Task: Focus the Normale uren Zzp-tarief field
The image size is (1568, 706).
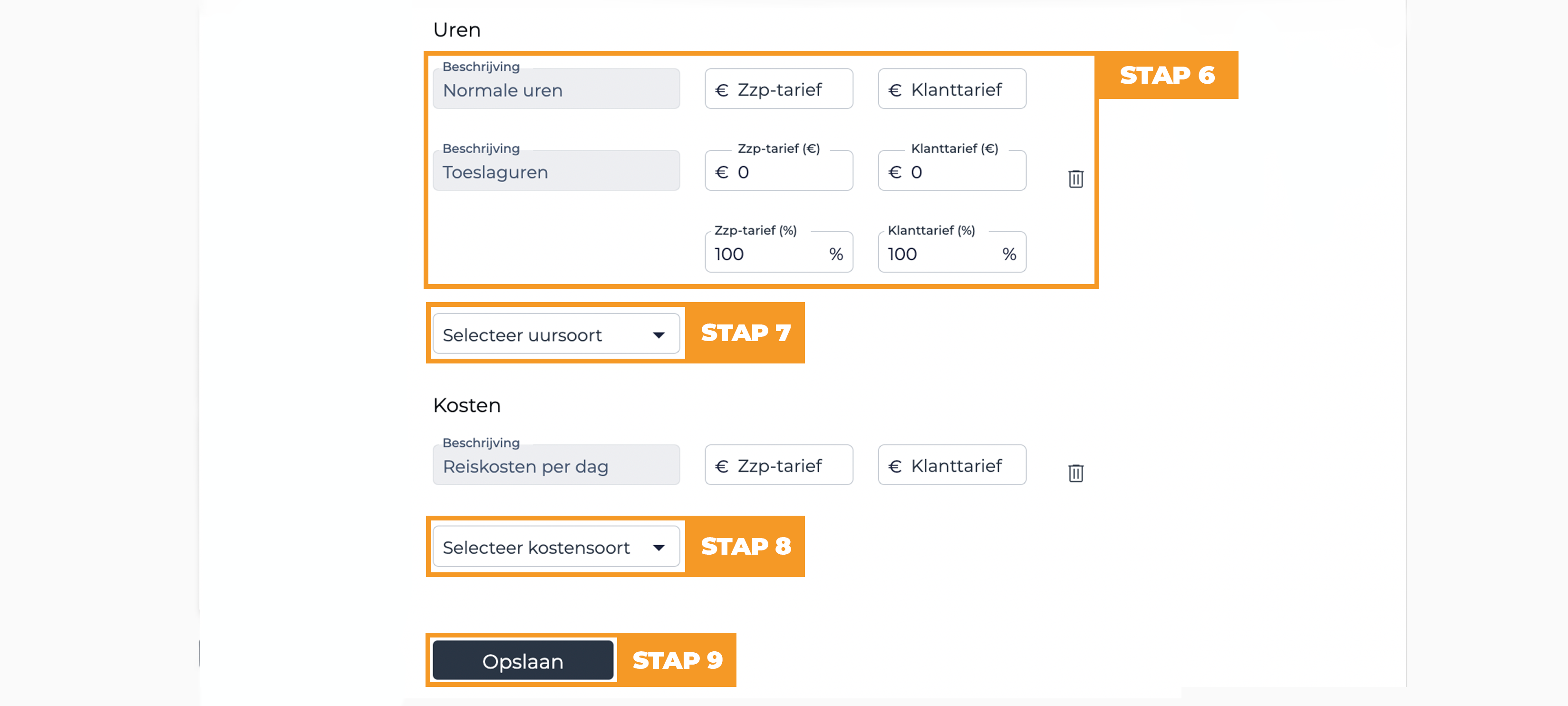Action: (778, 89)
